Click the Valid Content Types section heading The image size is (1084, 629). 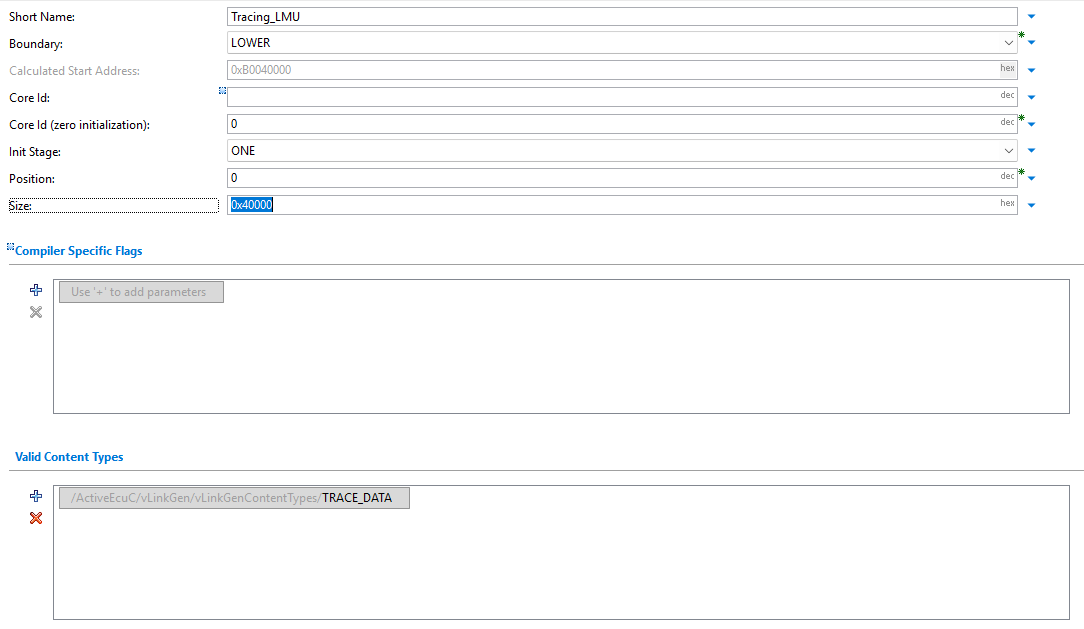[69, 457]
